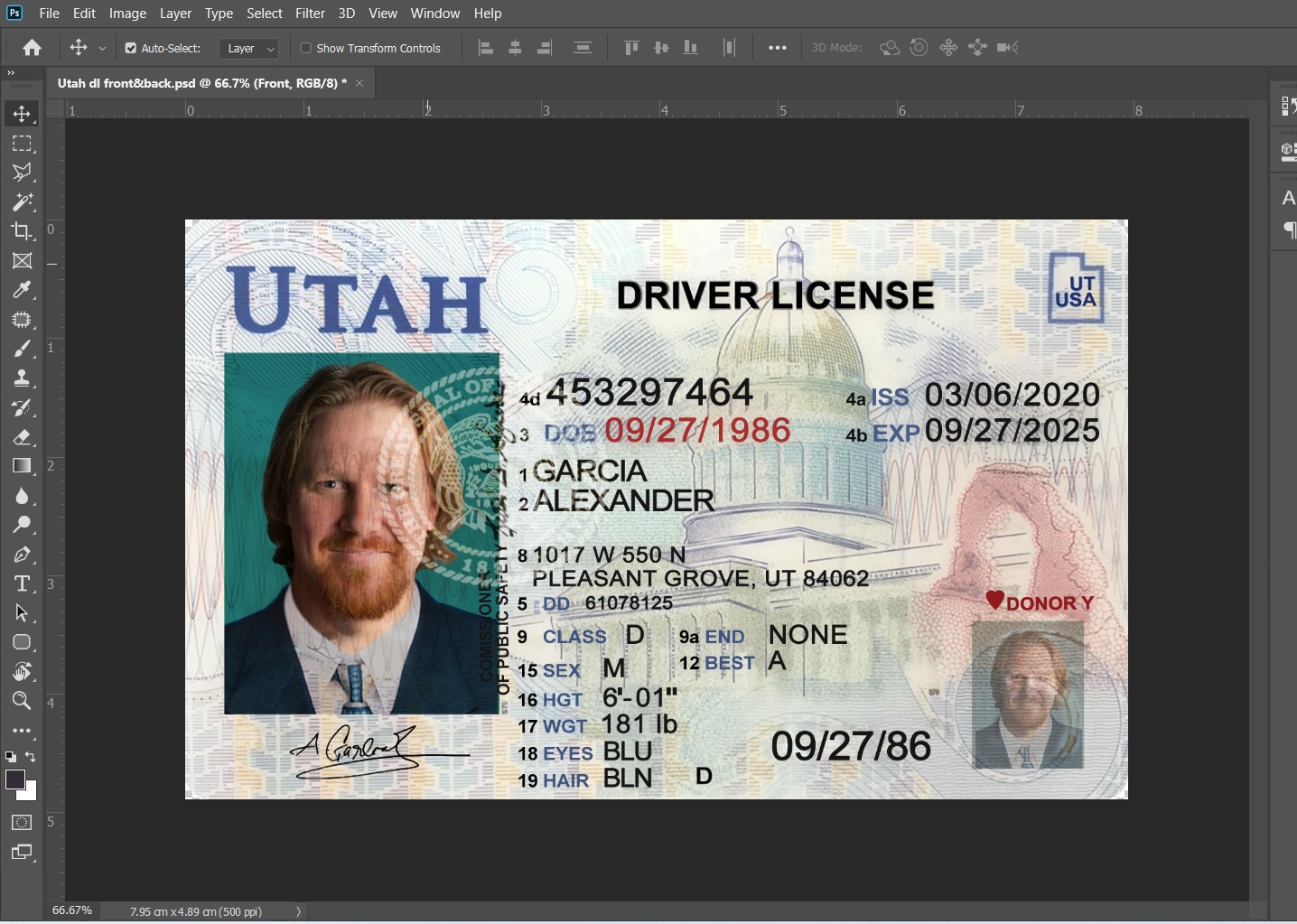Click the Home icon in options bar
This screenshot has width=1297, height=924.
(x=33, y=48)
